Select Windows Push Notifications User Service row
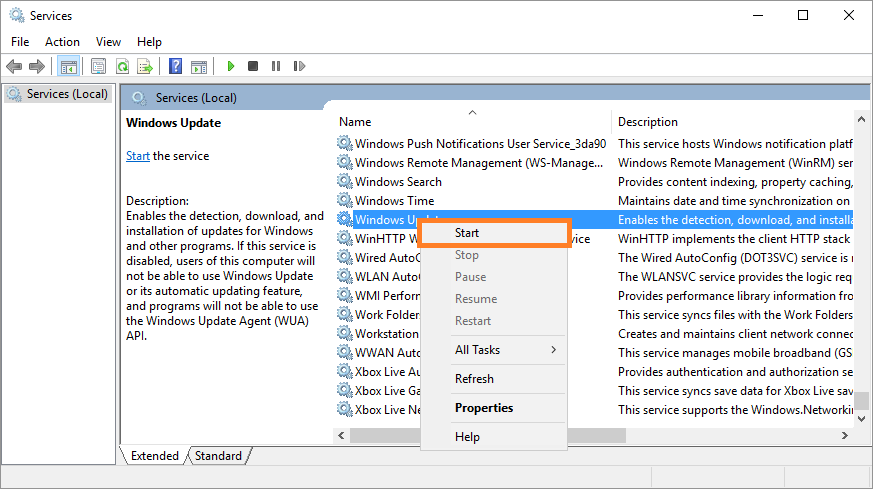The height and width of the screenshot is (489, 873). [480, 144]
